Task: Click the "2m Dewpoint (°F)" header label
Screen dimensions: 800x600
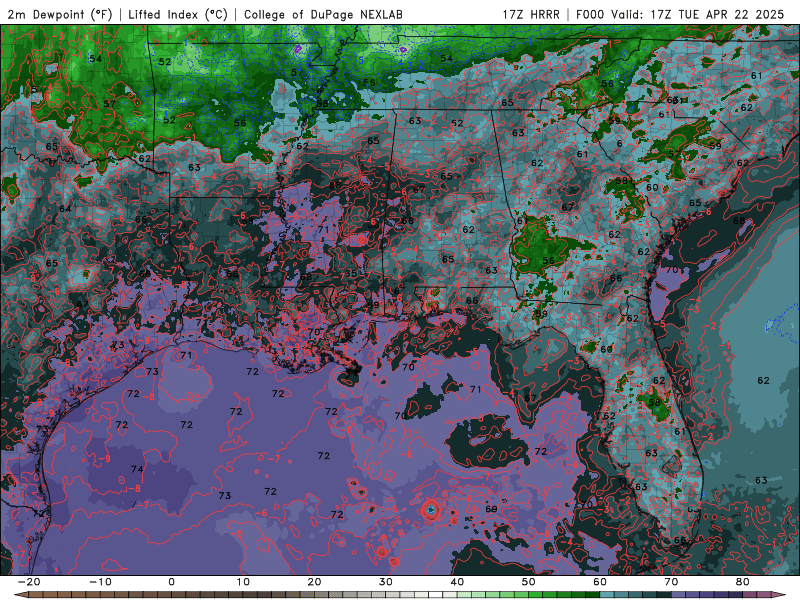Action: click(x=60, y=14)
